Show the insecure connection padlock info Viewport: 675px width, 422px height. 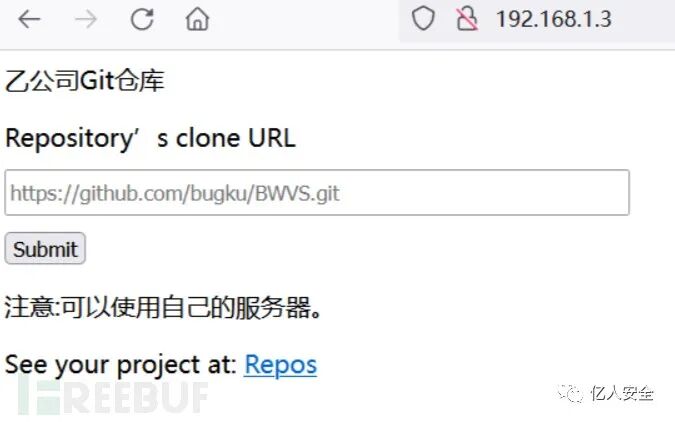point(467,19)
